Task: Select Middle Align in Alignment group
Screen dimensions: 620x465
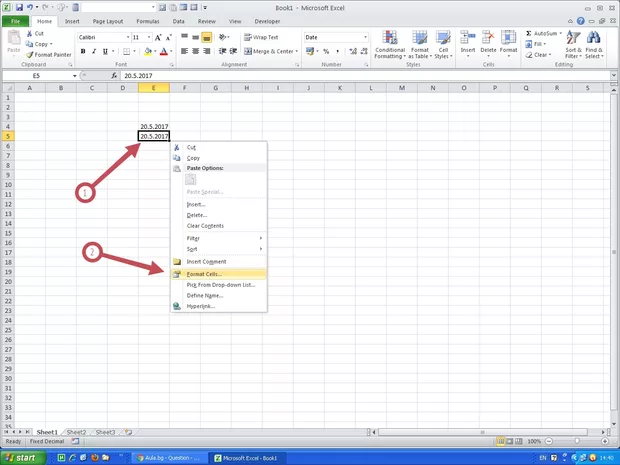Action: coord(195,37)
